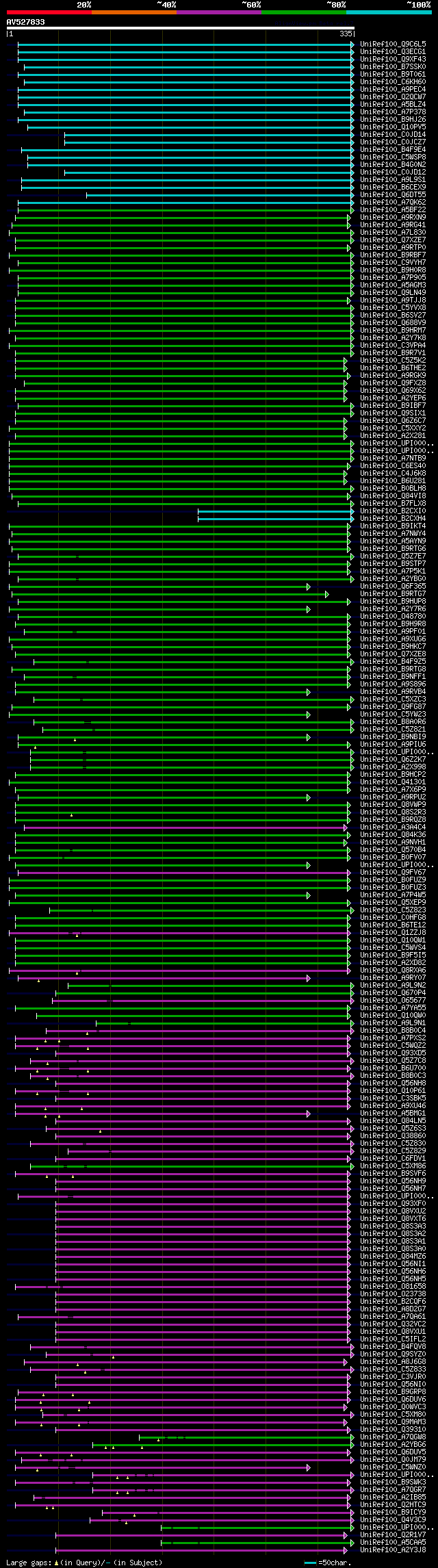Click the arrowhead ending the UniRef100_A9RPU2 bar
The height and width of the screenshot is (1568, 438).
[x=309, y=797]
